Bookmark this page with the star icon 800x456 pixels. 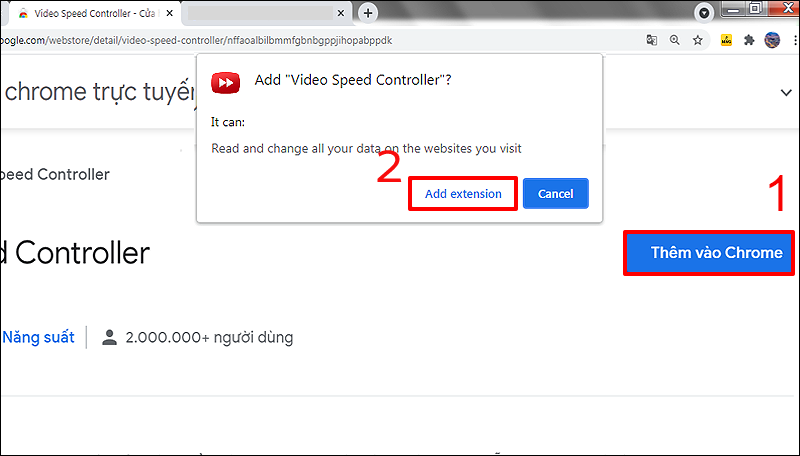coord(697,40)
